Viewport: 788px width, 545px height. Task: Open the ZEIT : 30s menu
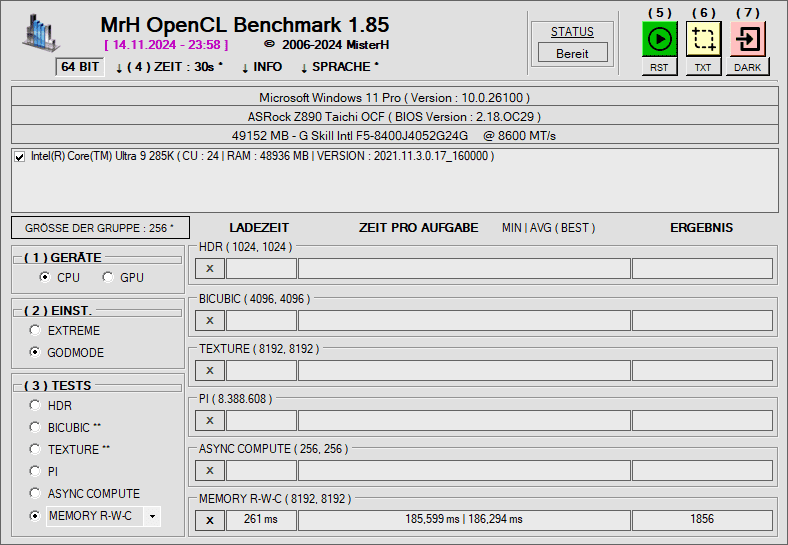[169, 67]
